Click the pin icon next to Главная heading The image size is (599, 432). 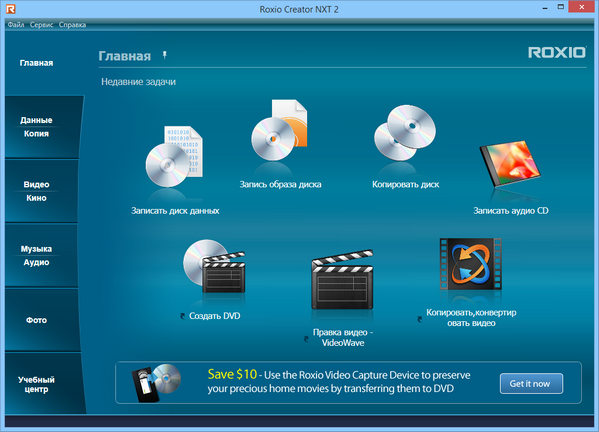click(165, 55)
